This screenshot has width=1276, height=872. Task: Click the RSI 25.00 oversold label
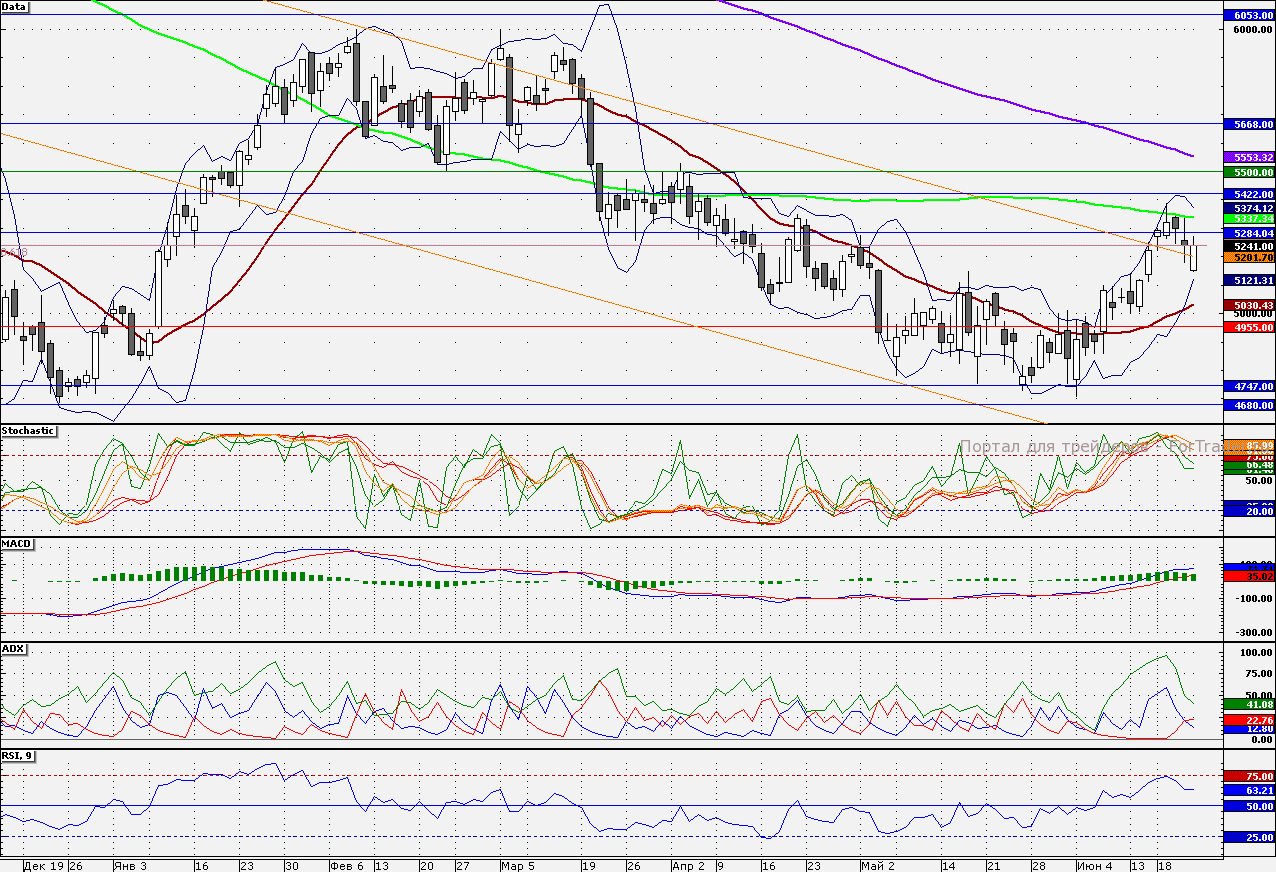coord(1249,837)
